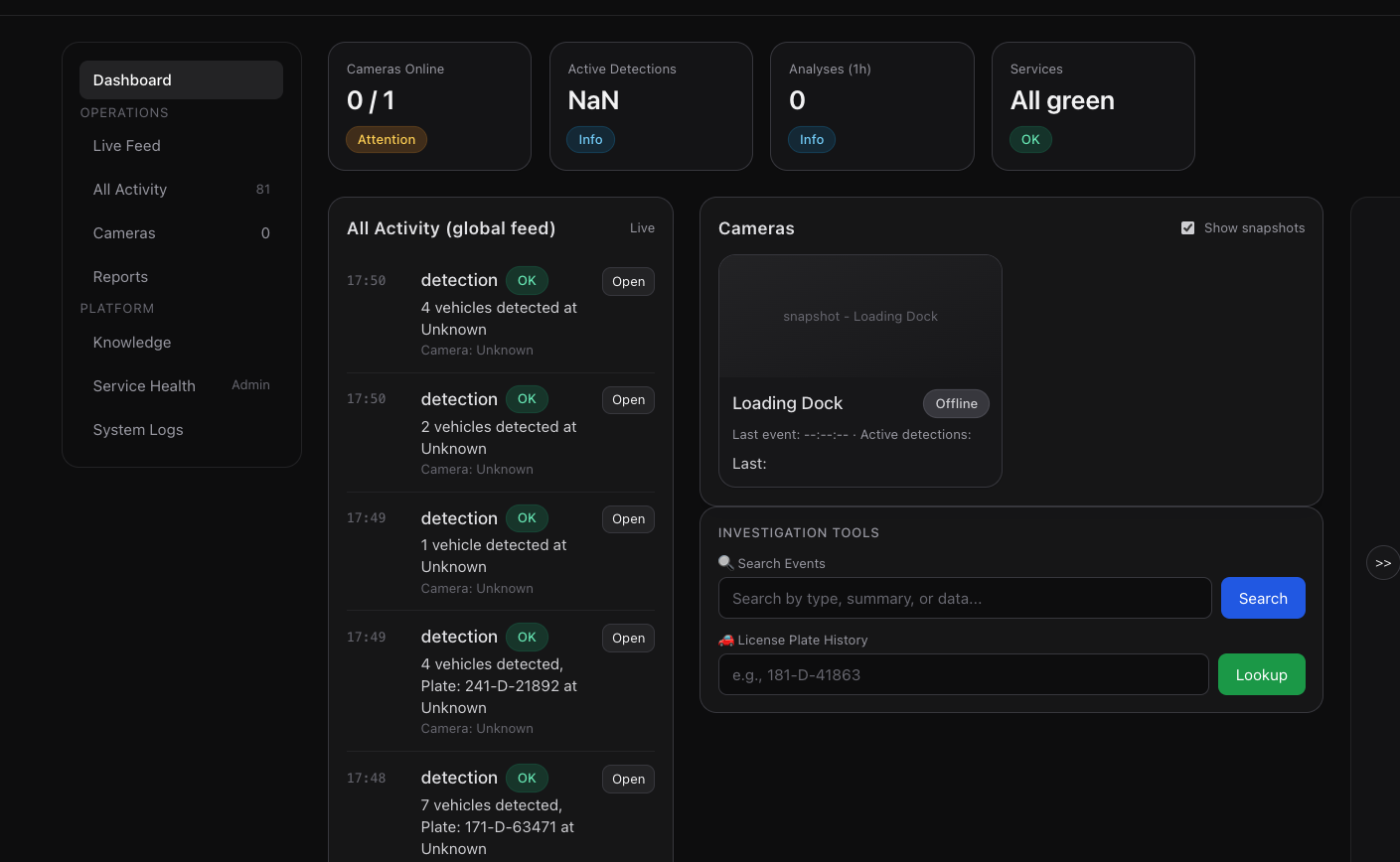Click the Info badge on Active Detections card
This screenshot has height=862, width=1400.
pyautogui.click(x=590, y=139)
